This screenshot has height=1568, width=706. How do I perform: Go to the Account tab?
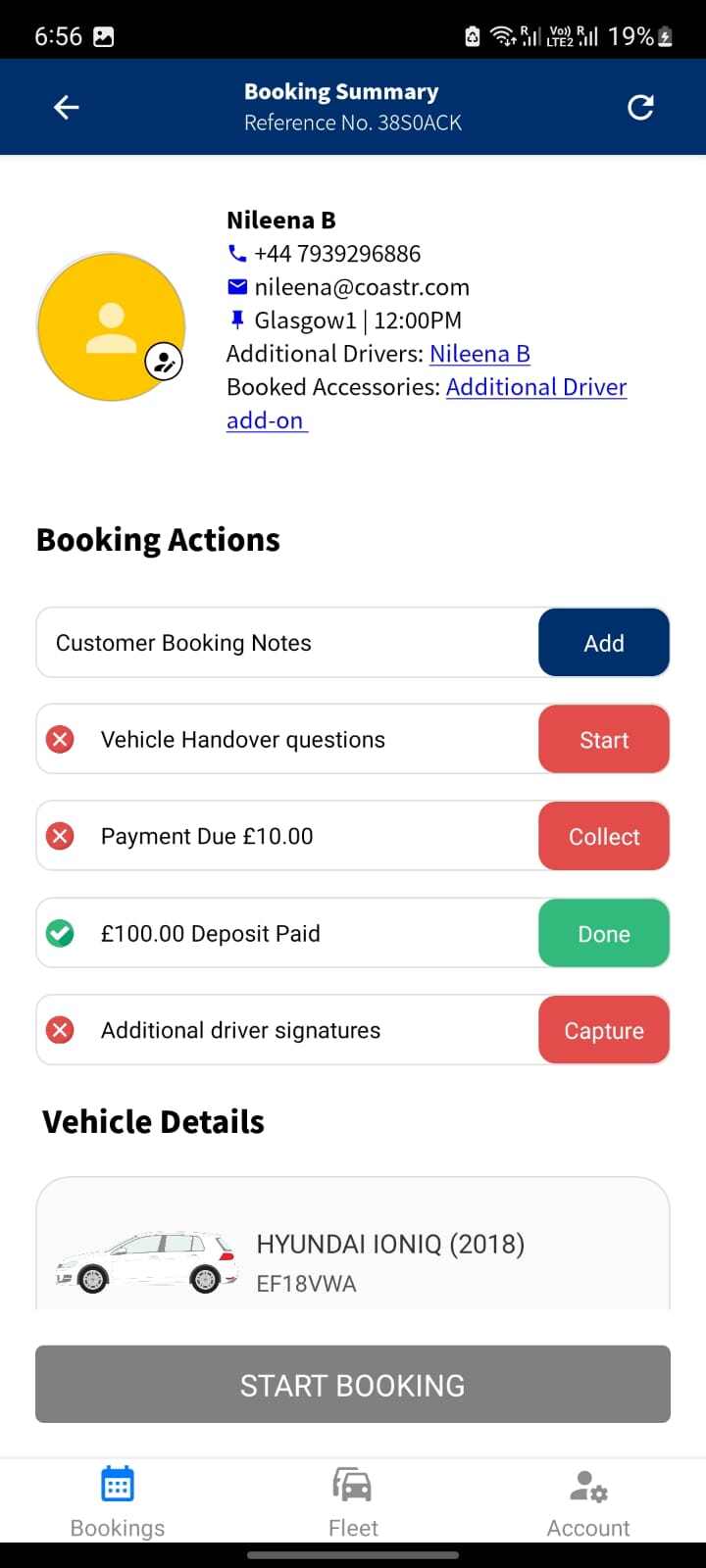(588, 1501)
